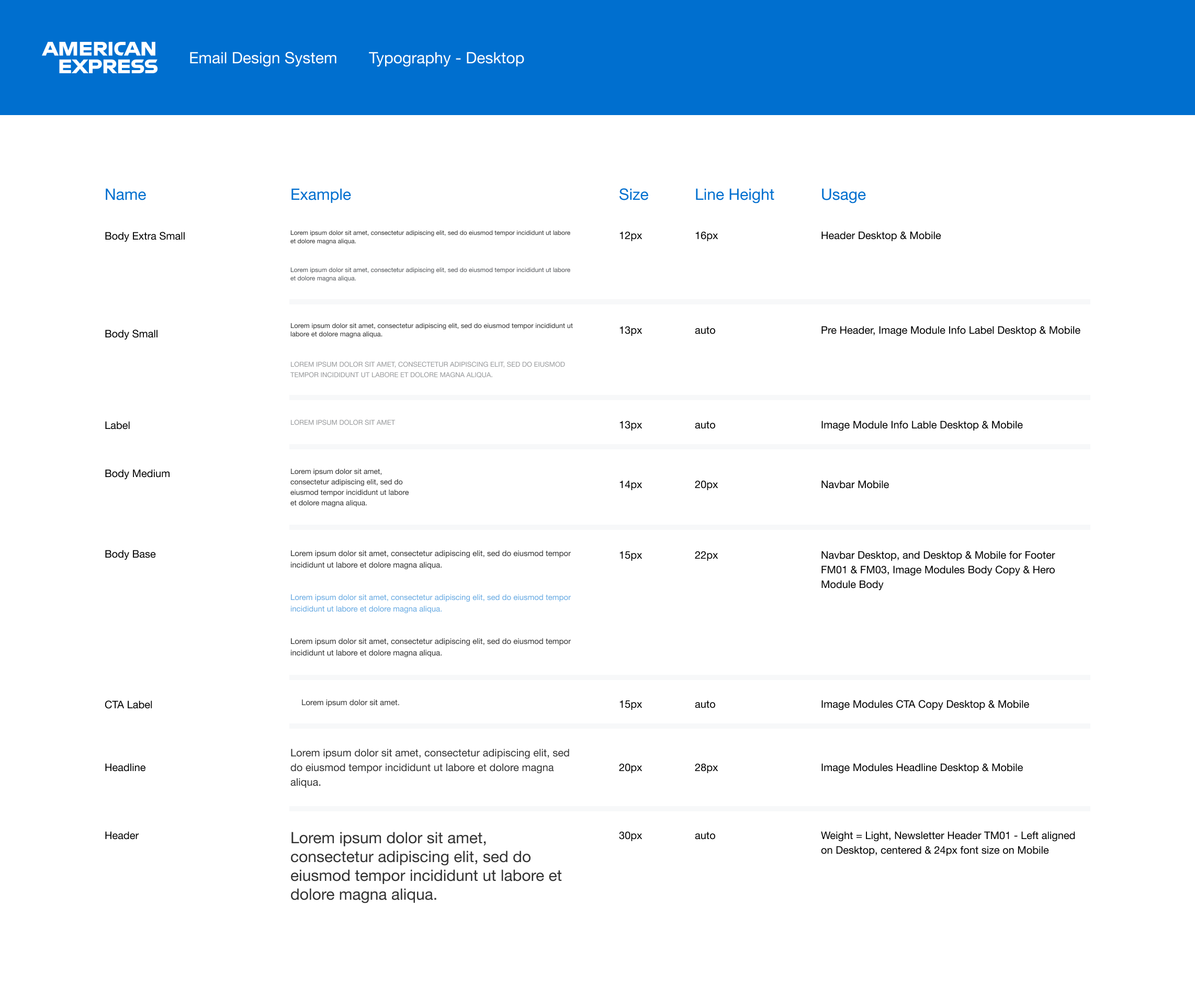Click the Body Small row name
The width and height of the screenshot is (1195, 1008).
[x=131, y=334]
